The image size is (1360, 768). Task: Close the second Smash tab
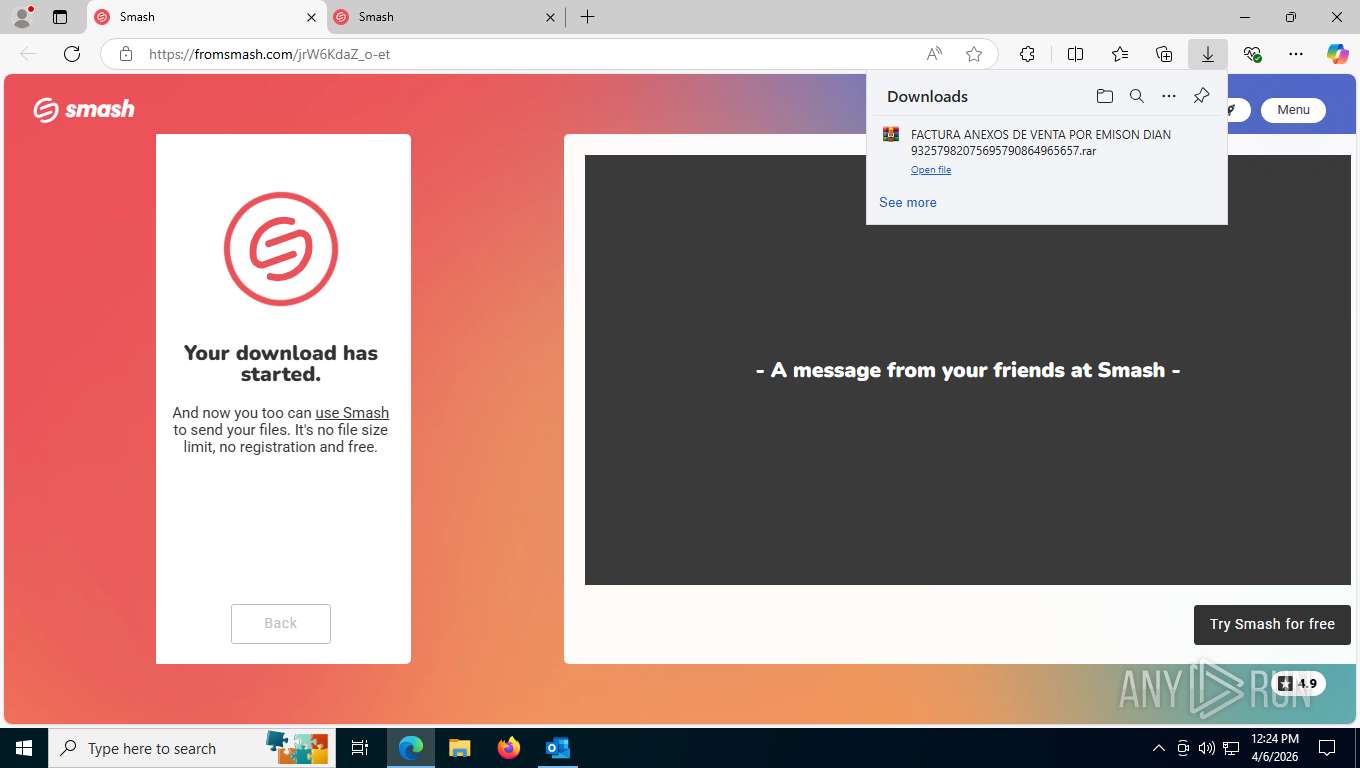[x=551, y=17]
